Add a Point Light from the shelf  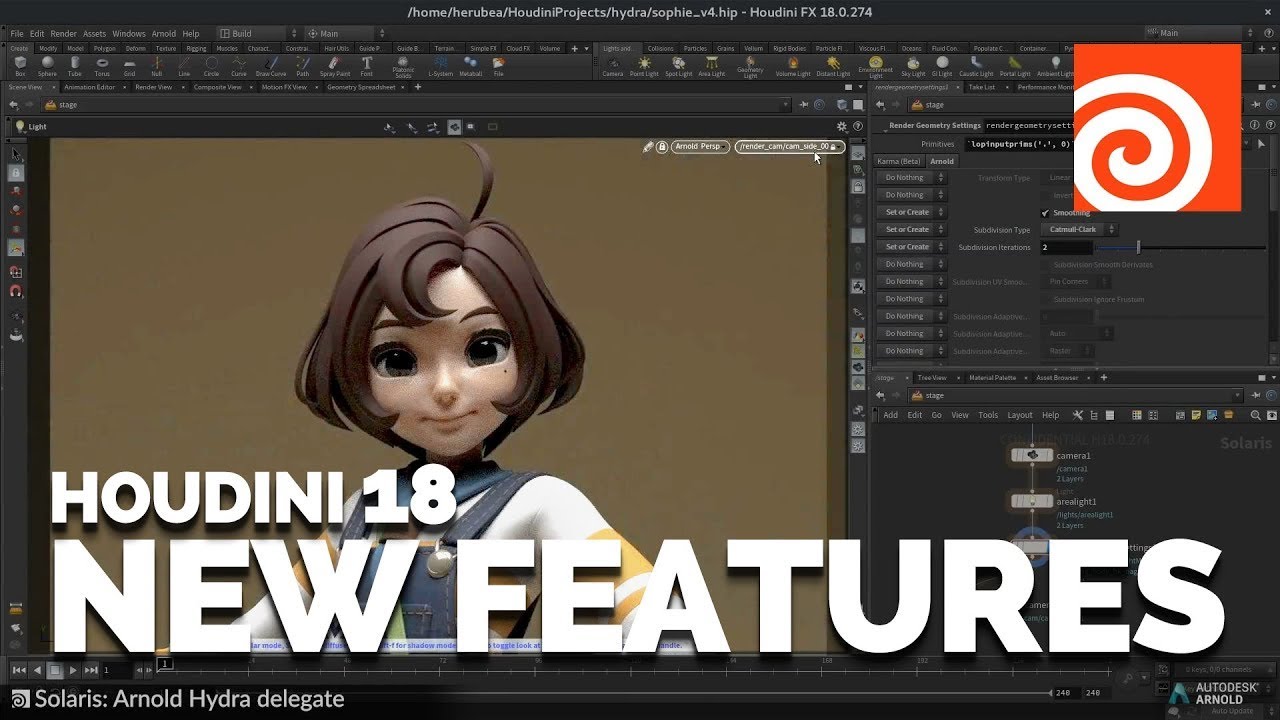pos(644,66)
